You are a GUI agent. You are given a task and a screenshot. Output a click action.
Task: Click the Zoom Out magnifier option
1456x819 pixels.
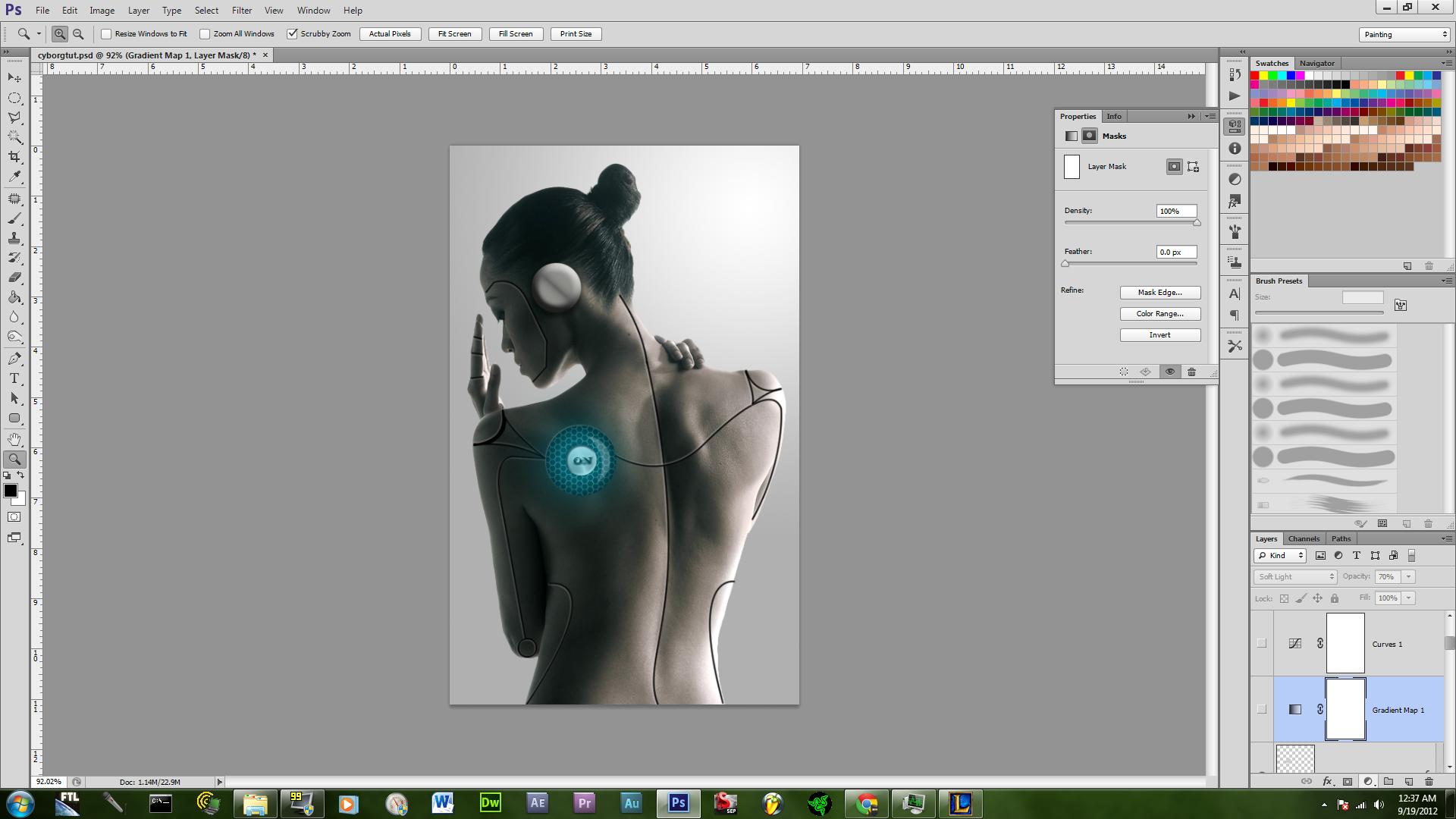coord(78,33)
